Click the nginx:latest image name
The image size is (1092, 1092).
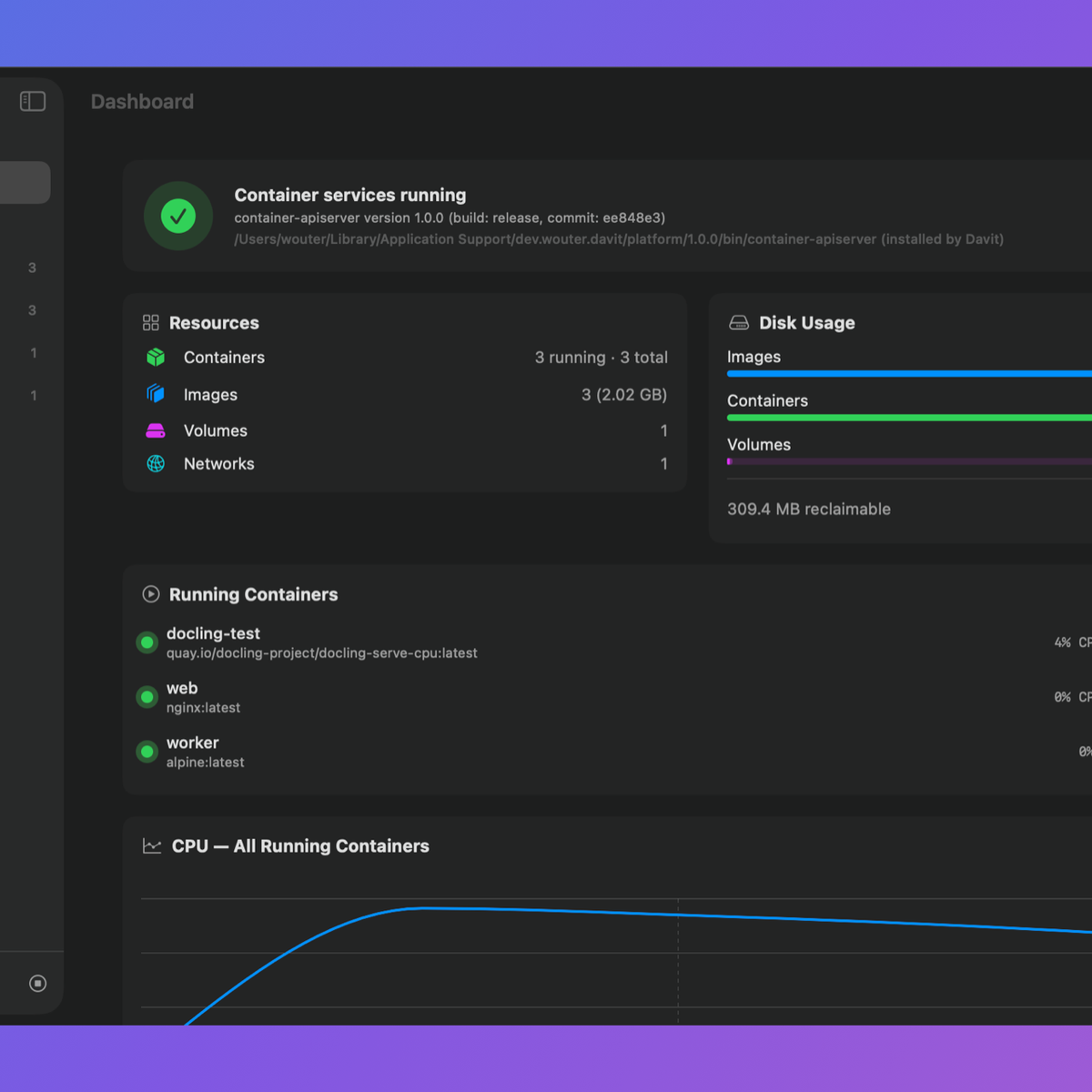click(x=204, y=708)
